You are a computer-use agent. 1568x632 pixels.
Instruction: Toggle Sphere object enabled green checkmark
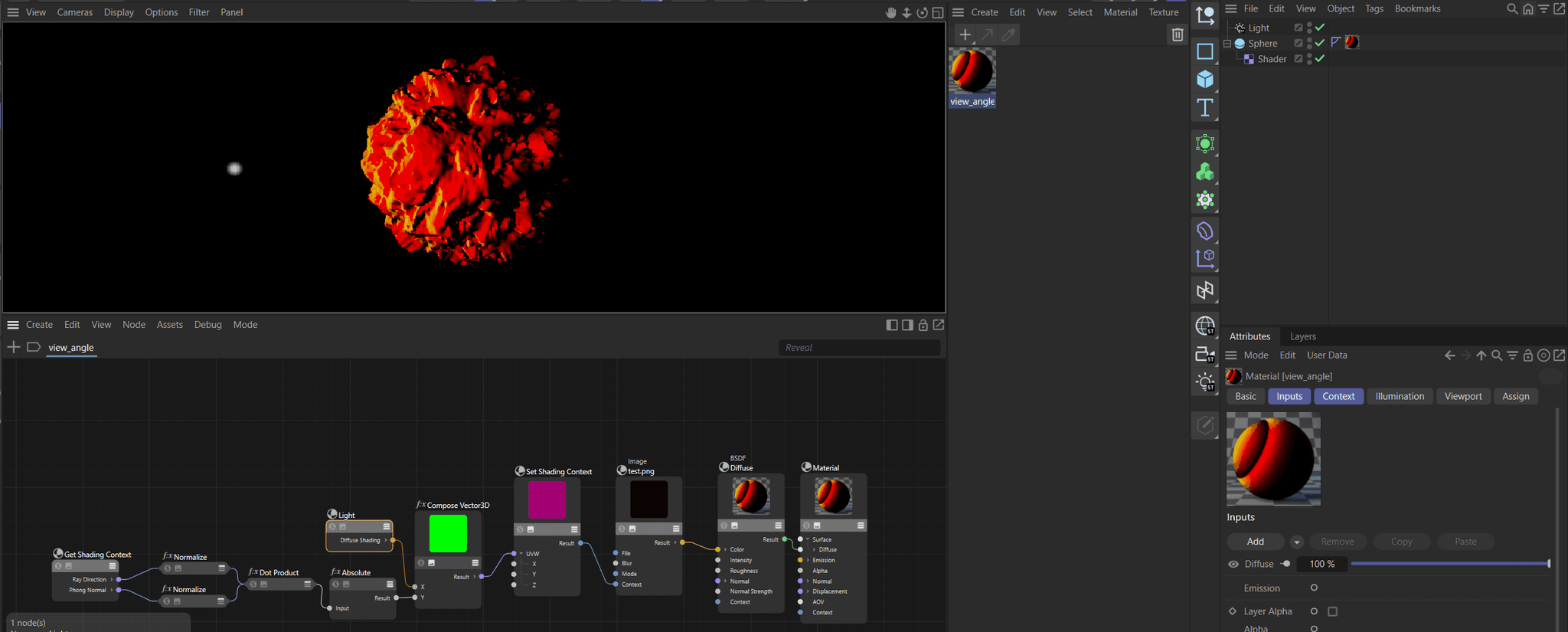[1320, 43]
